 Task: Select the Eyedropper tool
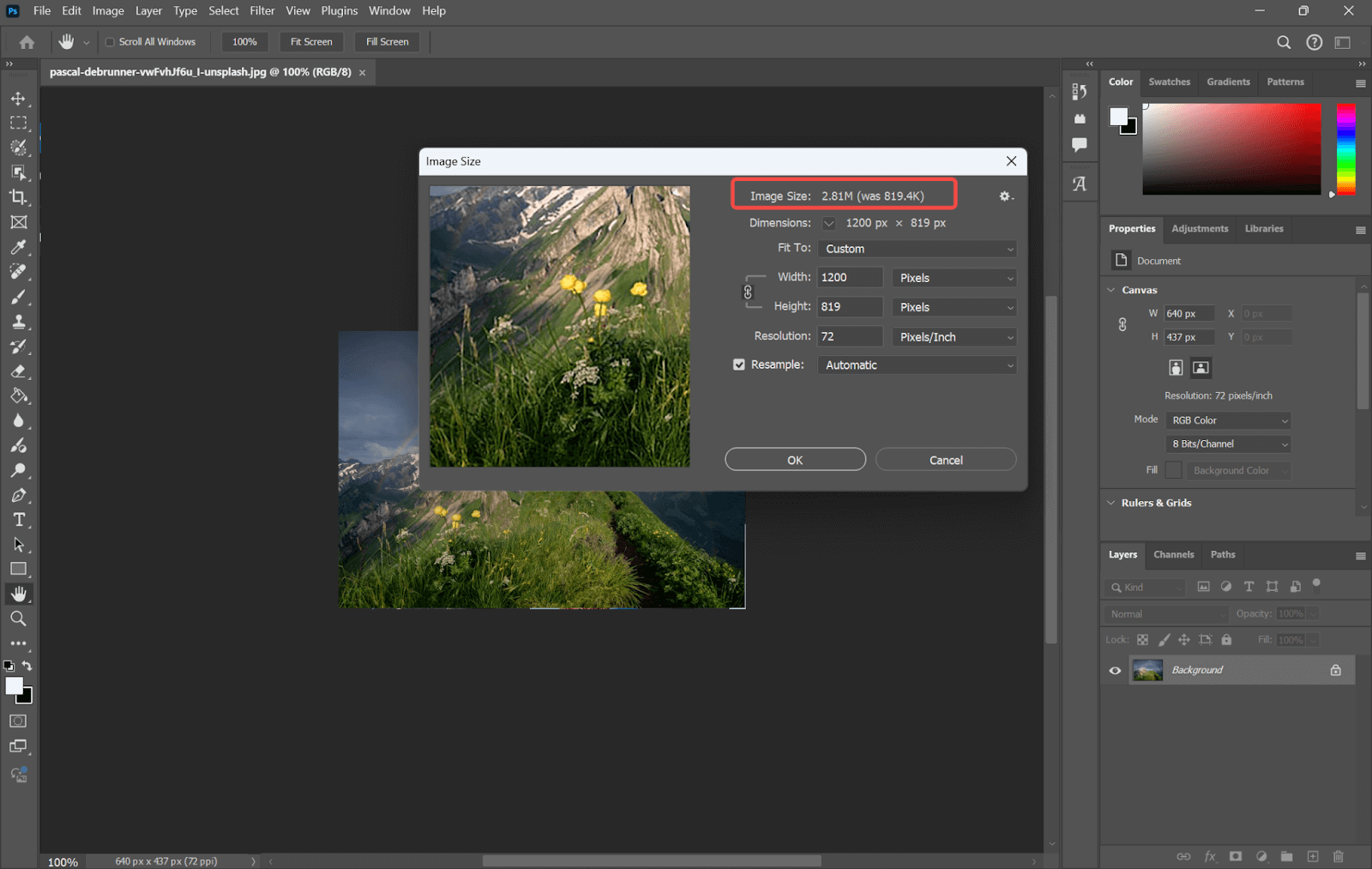click(18, 247)
